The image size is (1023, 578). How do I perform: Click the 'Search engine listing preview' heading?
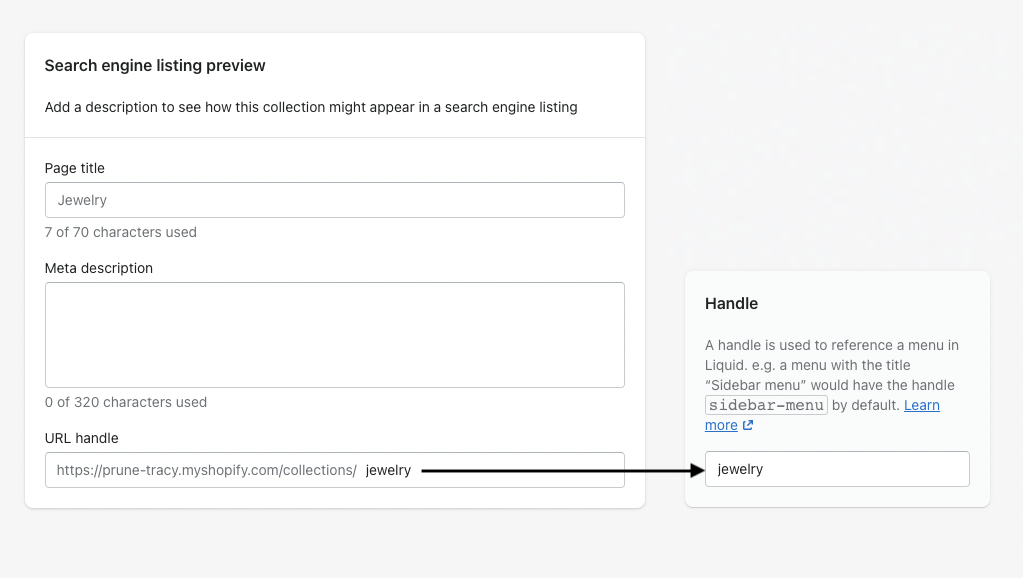coord(155,66)
